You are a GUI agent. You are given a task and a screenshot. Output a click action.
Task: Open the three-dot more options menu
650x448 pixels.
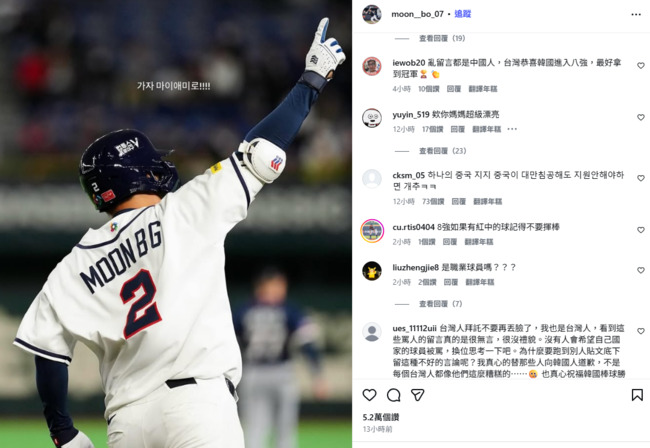tap(636, 15)
